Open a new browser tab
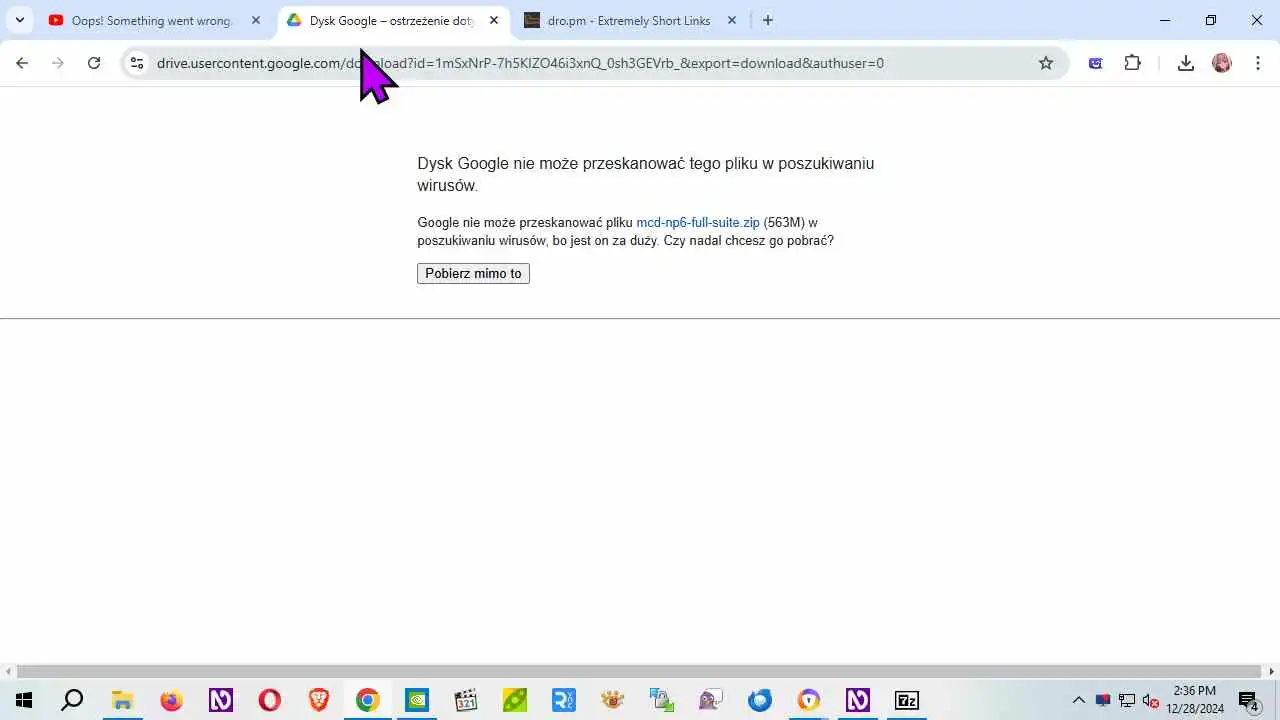 point(768,20)
